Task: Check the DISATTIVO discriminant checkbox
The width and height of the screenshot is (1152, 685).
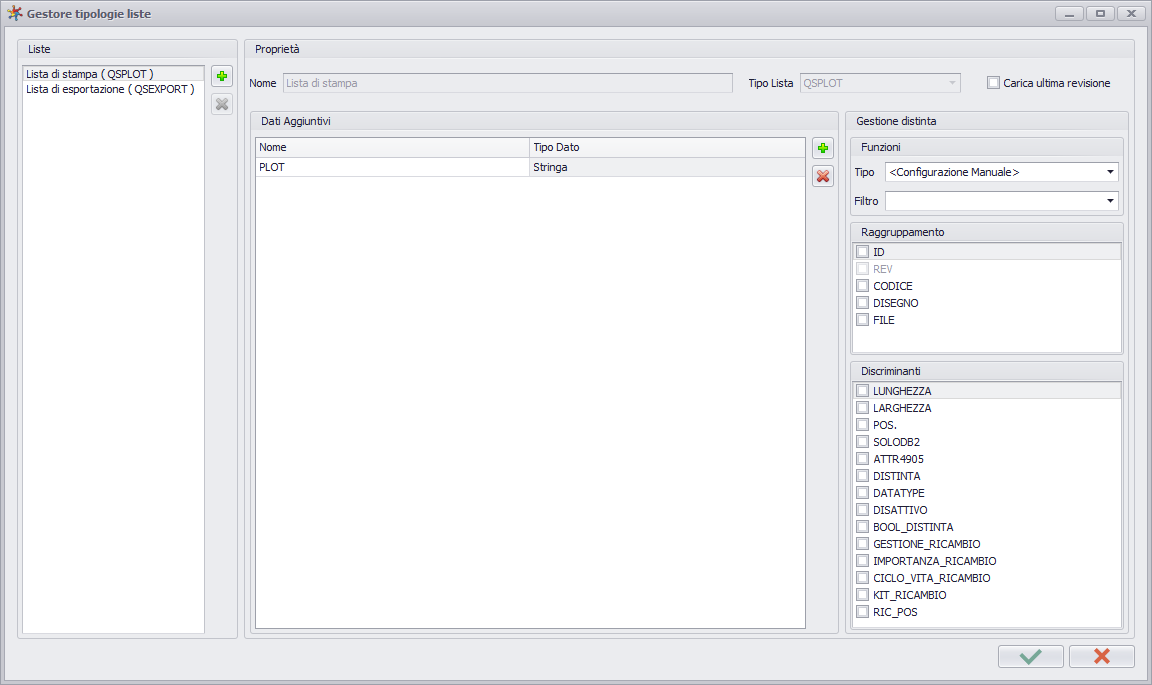Action: point(863,510)
